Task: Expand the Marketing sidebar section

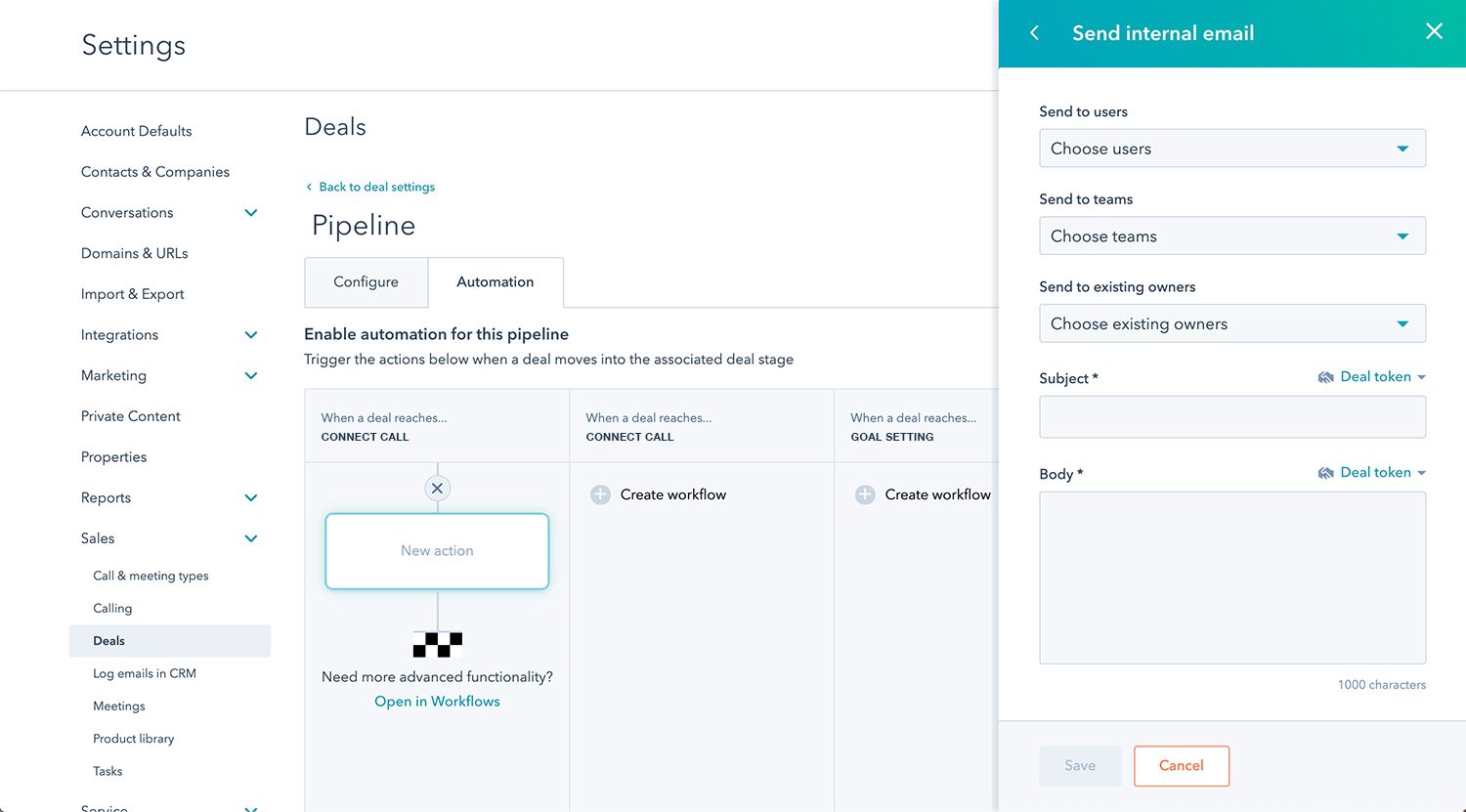Action: click(x=251, y=376)
